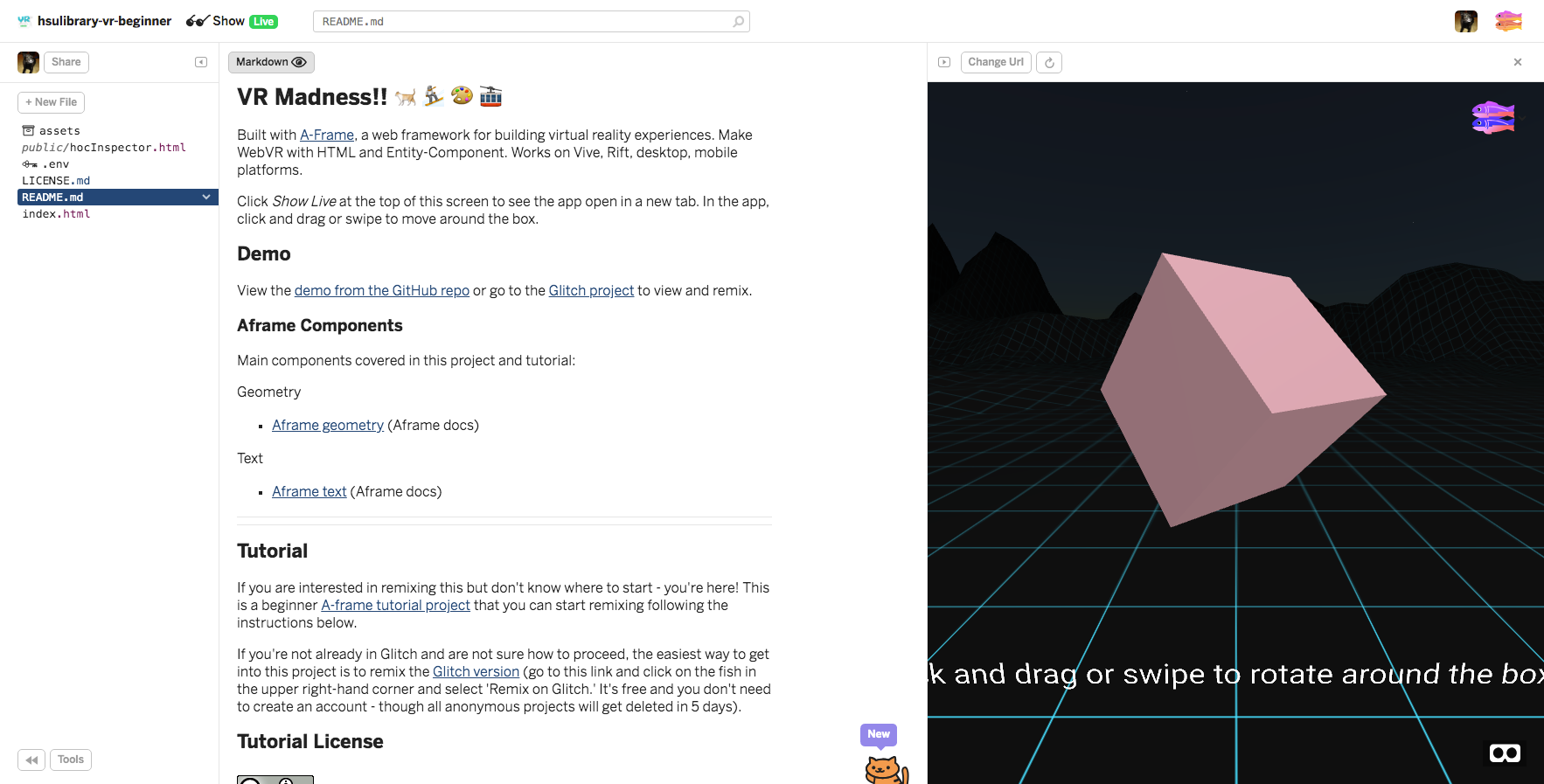Click the VR Madness!! title text

click(x=312, y=97)
